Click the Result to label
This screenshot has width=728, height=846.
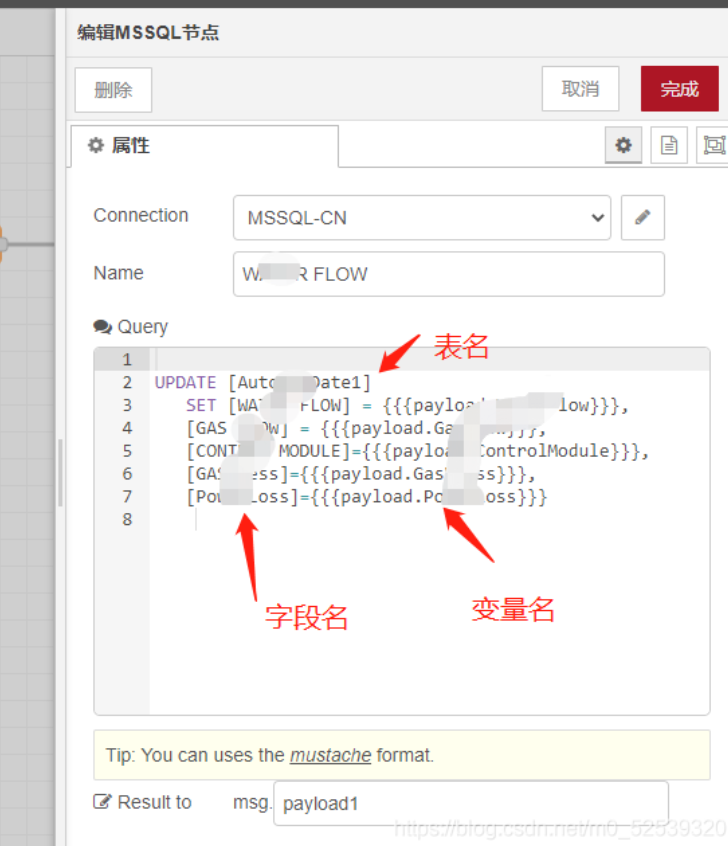coord(154,802)
